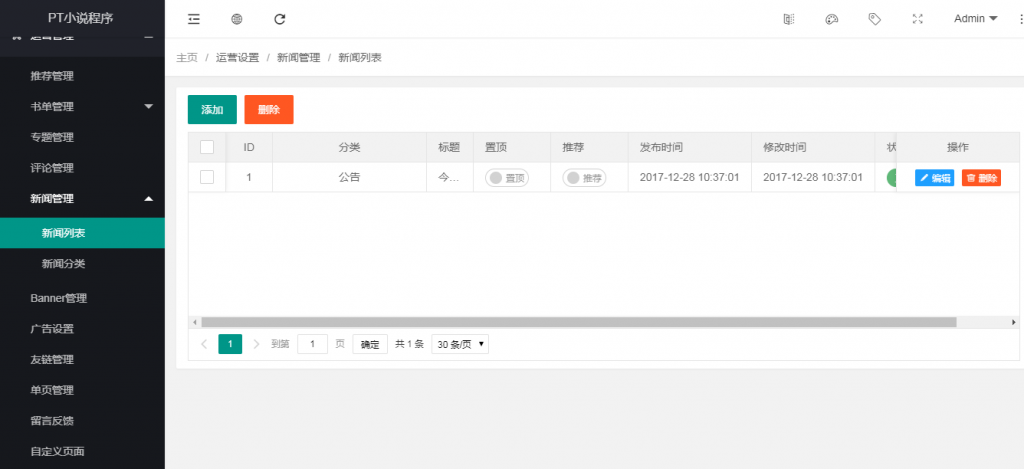This screenshot has height=469, width=1024.
Task: Click the refresh icon in the top bar
Action: tap(280, 19)
